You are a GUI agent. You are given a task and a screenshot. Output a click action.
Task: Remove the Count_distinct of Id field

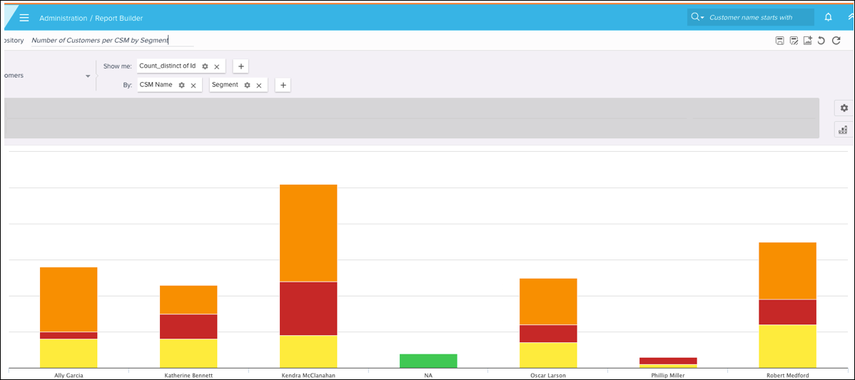pyautogui.click(x=216, y=67)
